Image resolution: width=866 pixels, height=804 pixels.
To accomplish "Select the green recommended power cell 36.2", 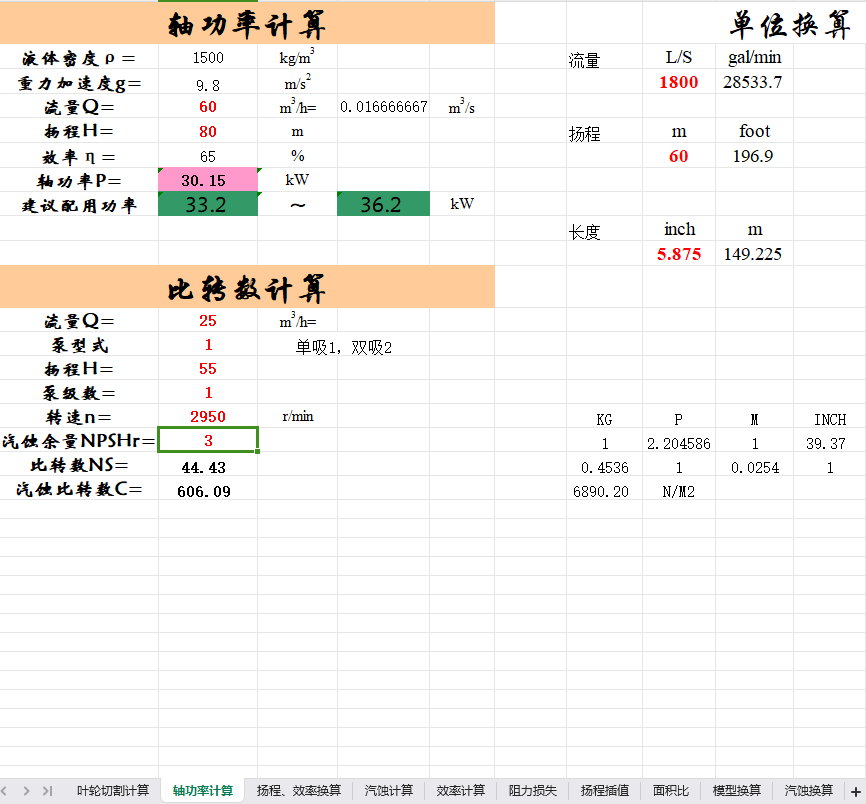I will 383,204.
